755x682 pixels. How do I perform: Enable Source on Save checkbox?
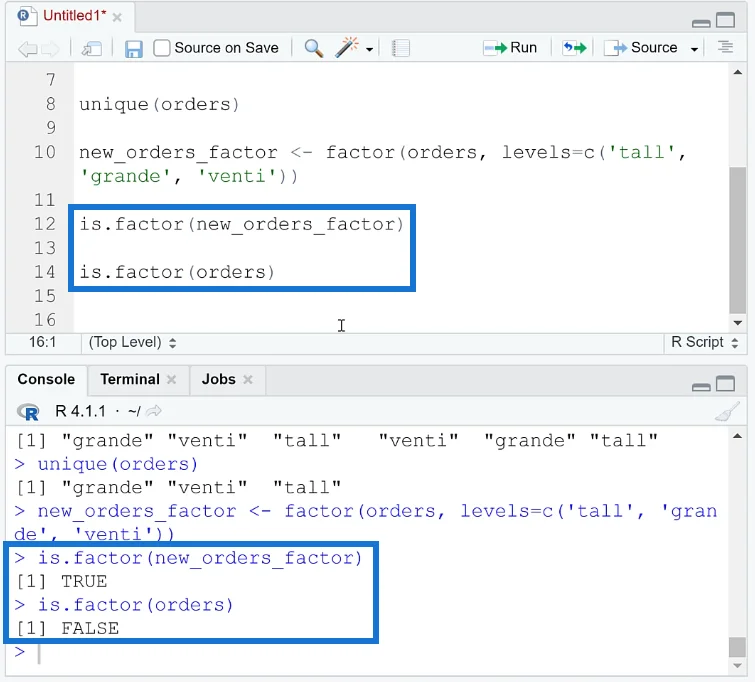[x=162, y=48]
